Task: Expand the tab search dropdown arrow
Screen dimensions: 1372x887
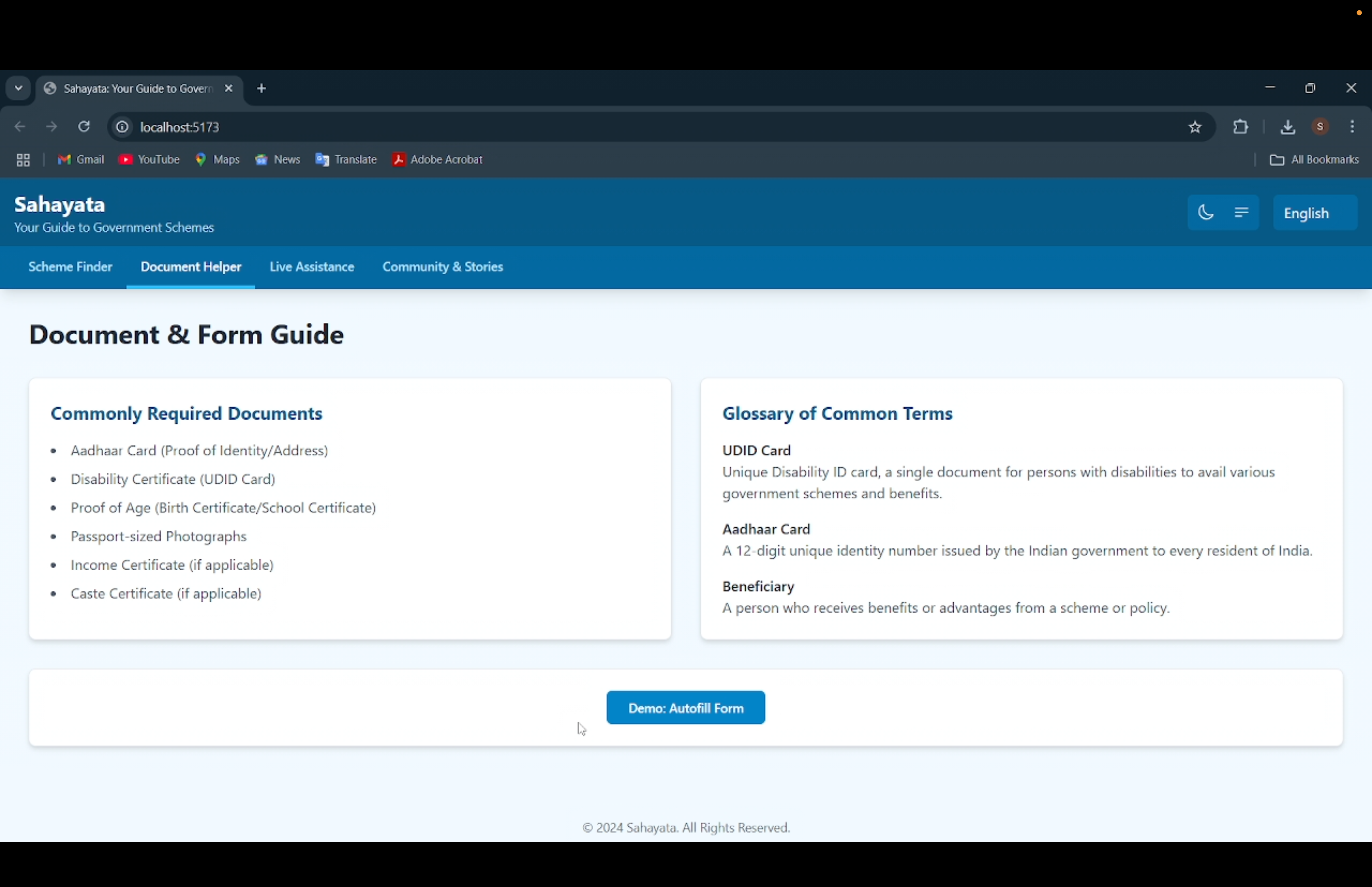Action: pyautogui.click(x=18, y=89)
